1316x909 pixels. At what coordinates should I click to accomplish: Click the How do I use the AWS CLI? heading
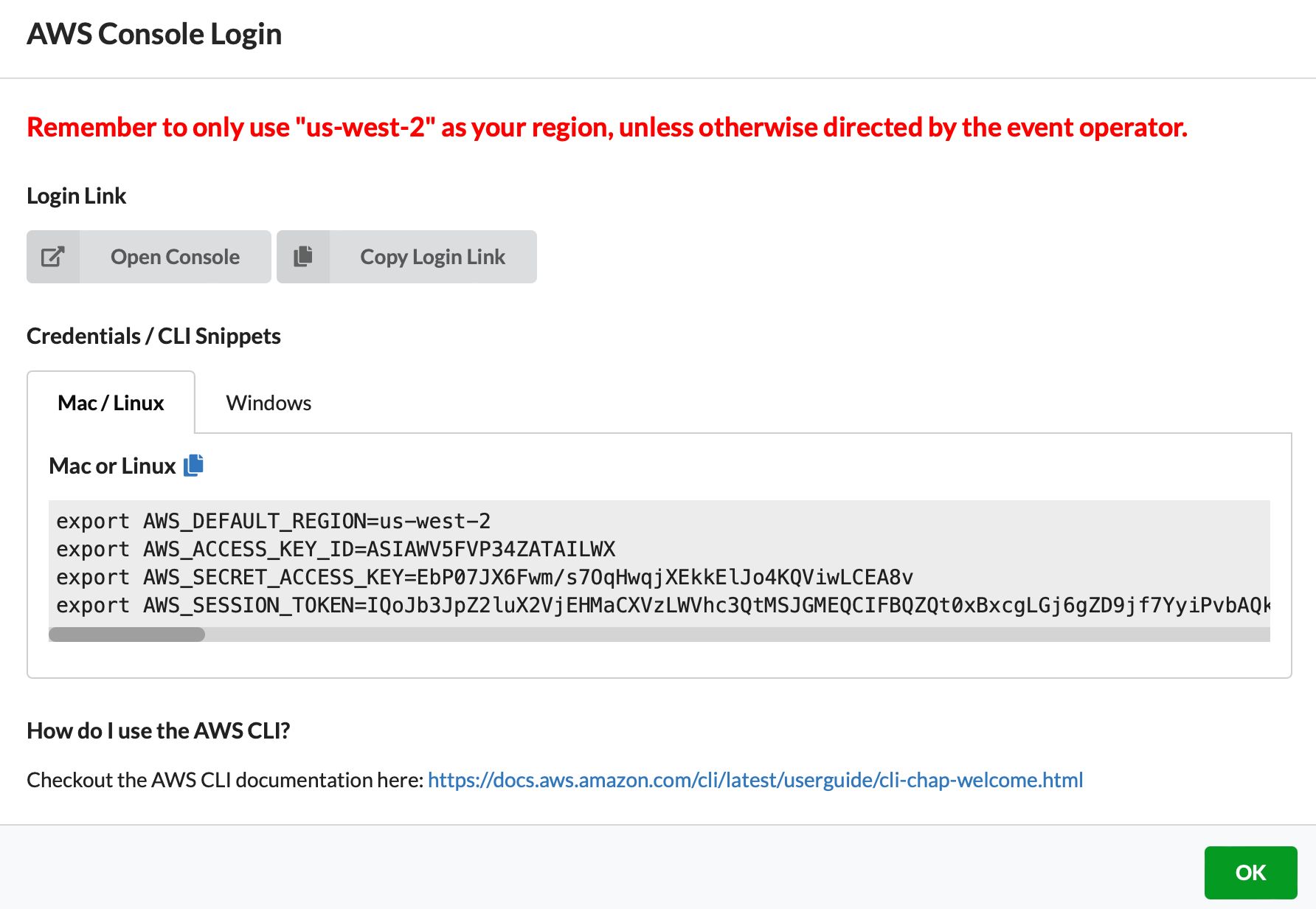click(x=158, y=730)
